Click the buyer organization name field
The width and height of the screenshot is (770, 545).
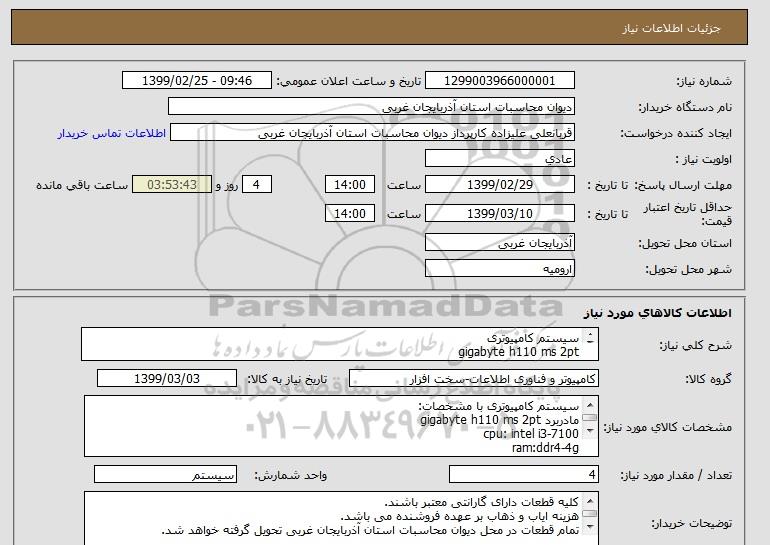[371, 107]
